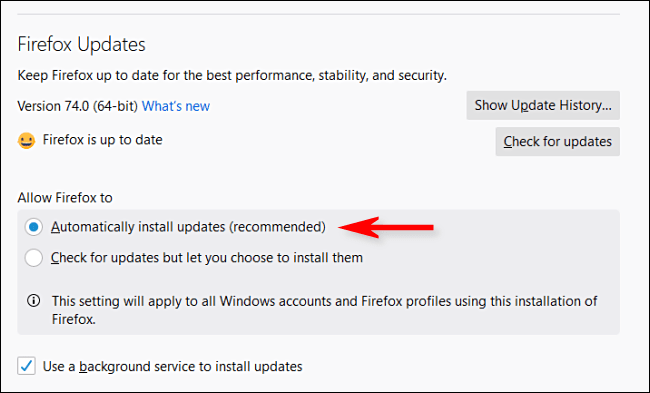Click the horizontal separator line above the heading
Image resolution: width=650 pixels, height=393 pixels.
point(318,15)
